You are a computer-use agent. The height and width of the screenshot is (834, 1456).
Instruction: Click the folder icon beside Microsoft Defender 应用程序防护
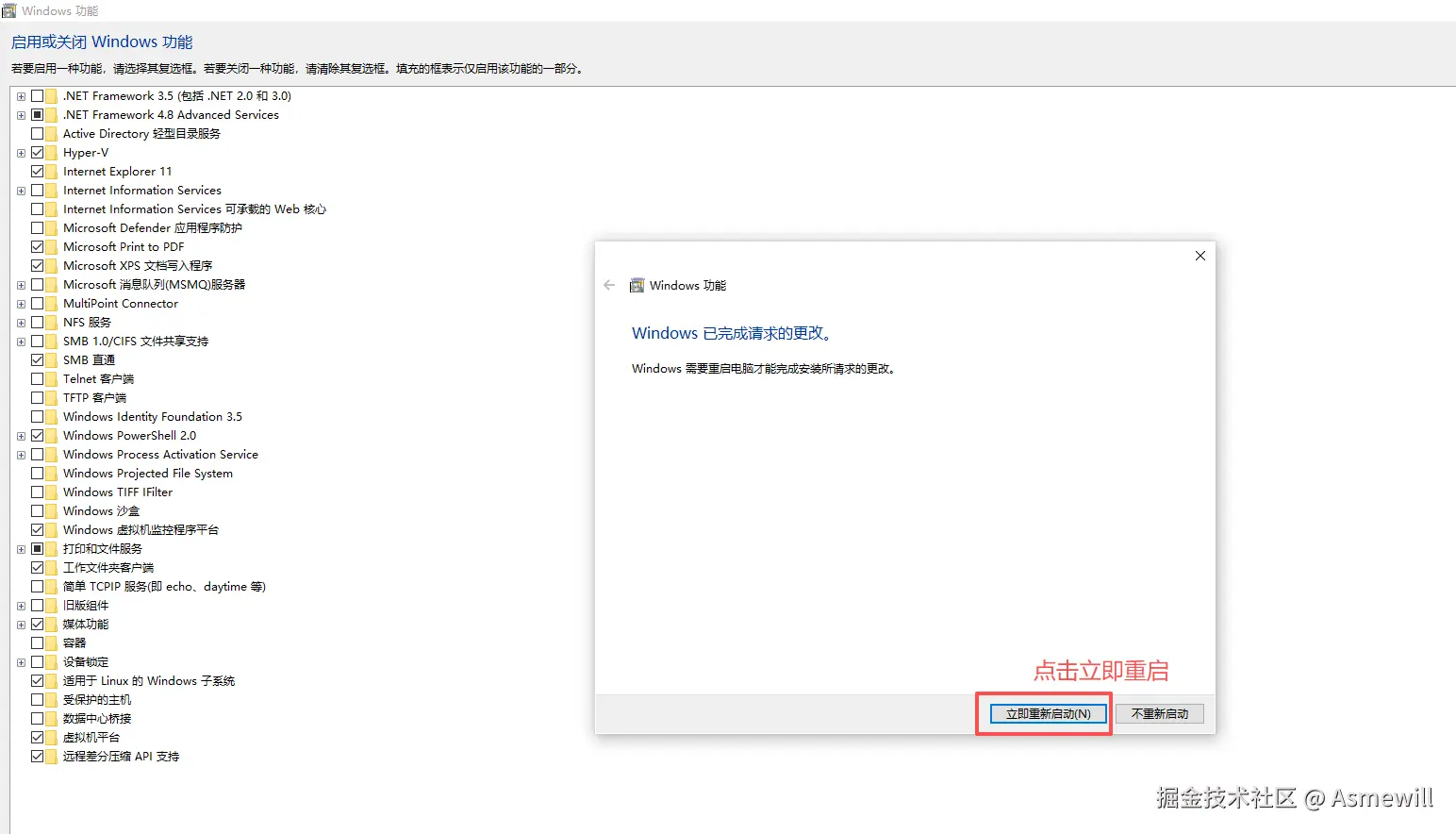51,228
